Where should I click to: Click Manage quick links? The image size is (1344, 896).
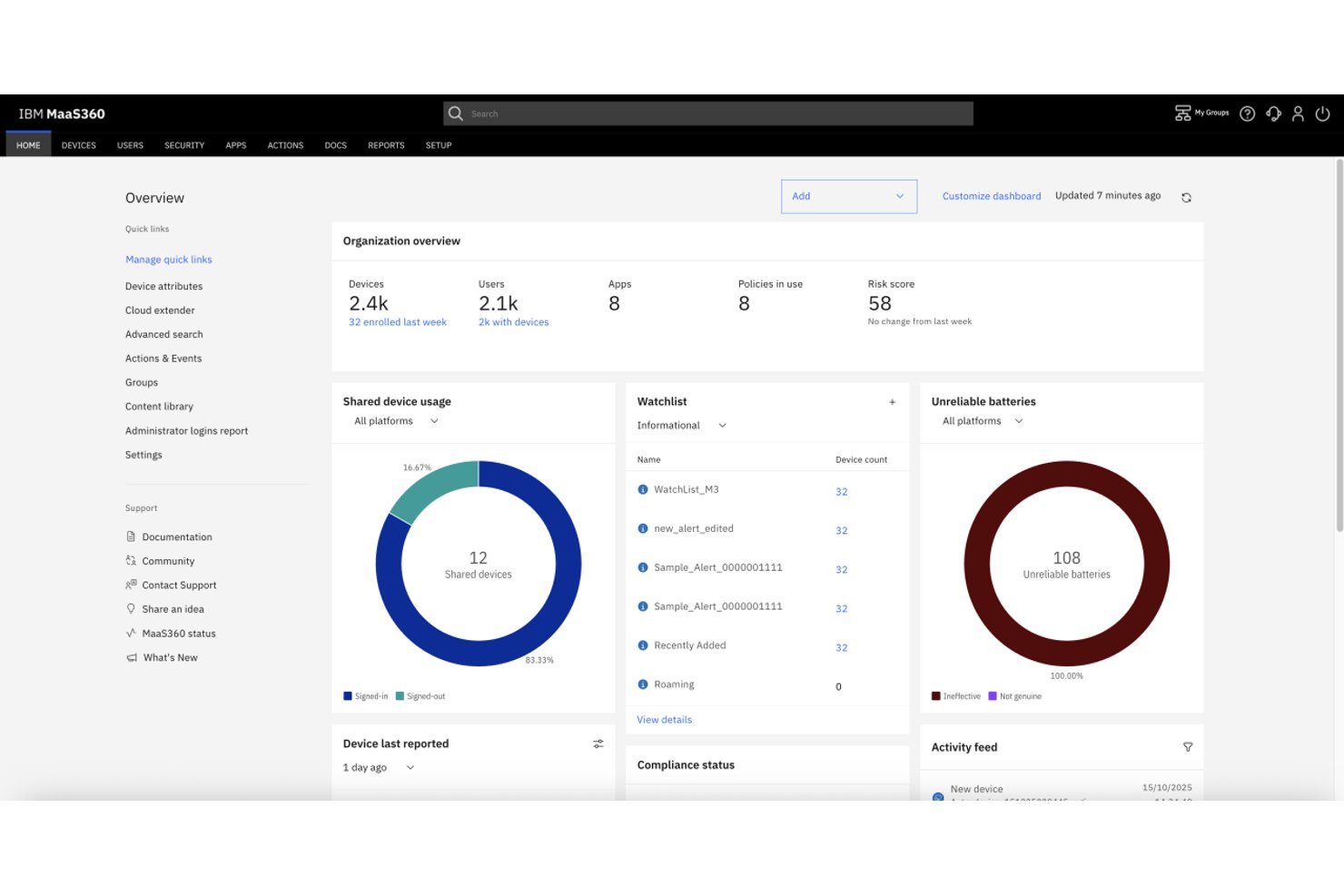(x=169, y=260)
